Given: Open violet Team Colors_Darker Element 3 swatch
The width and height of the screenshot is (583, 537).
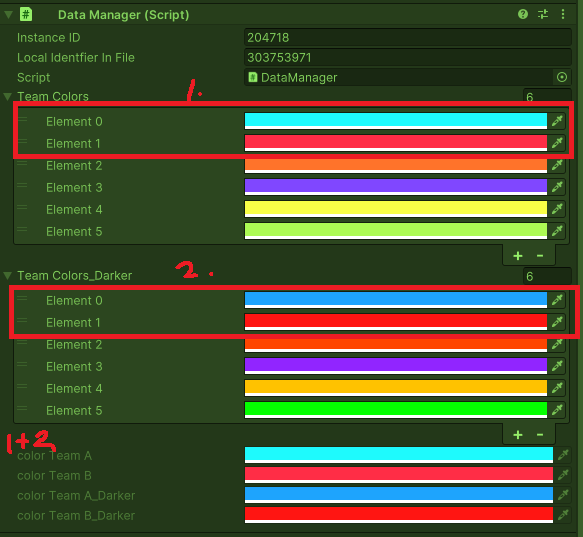Looking at the screenshot, I should [x=396, y=366].
